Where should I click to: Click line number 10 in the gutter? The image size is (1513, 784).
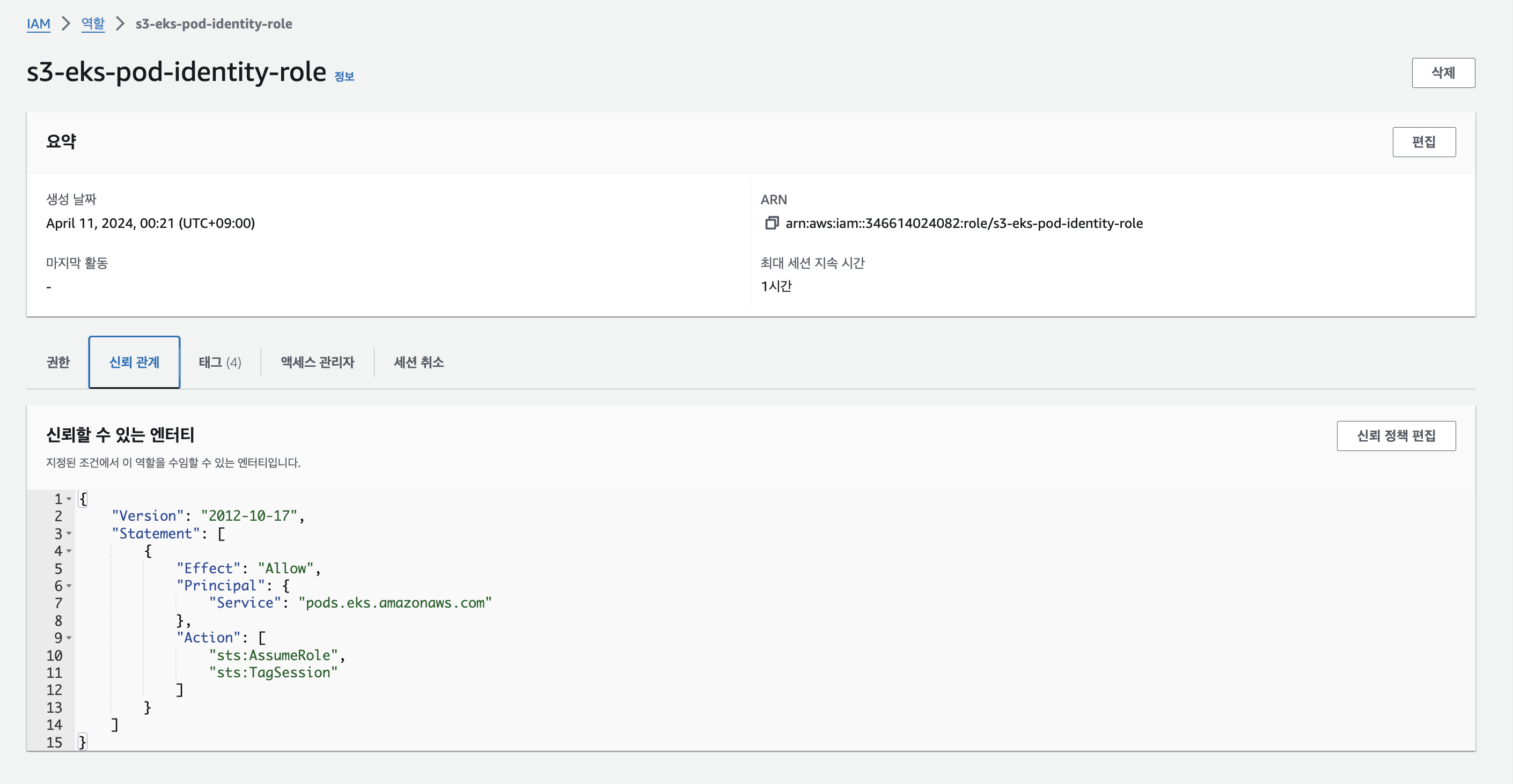pos(54,655)
